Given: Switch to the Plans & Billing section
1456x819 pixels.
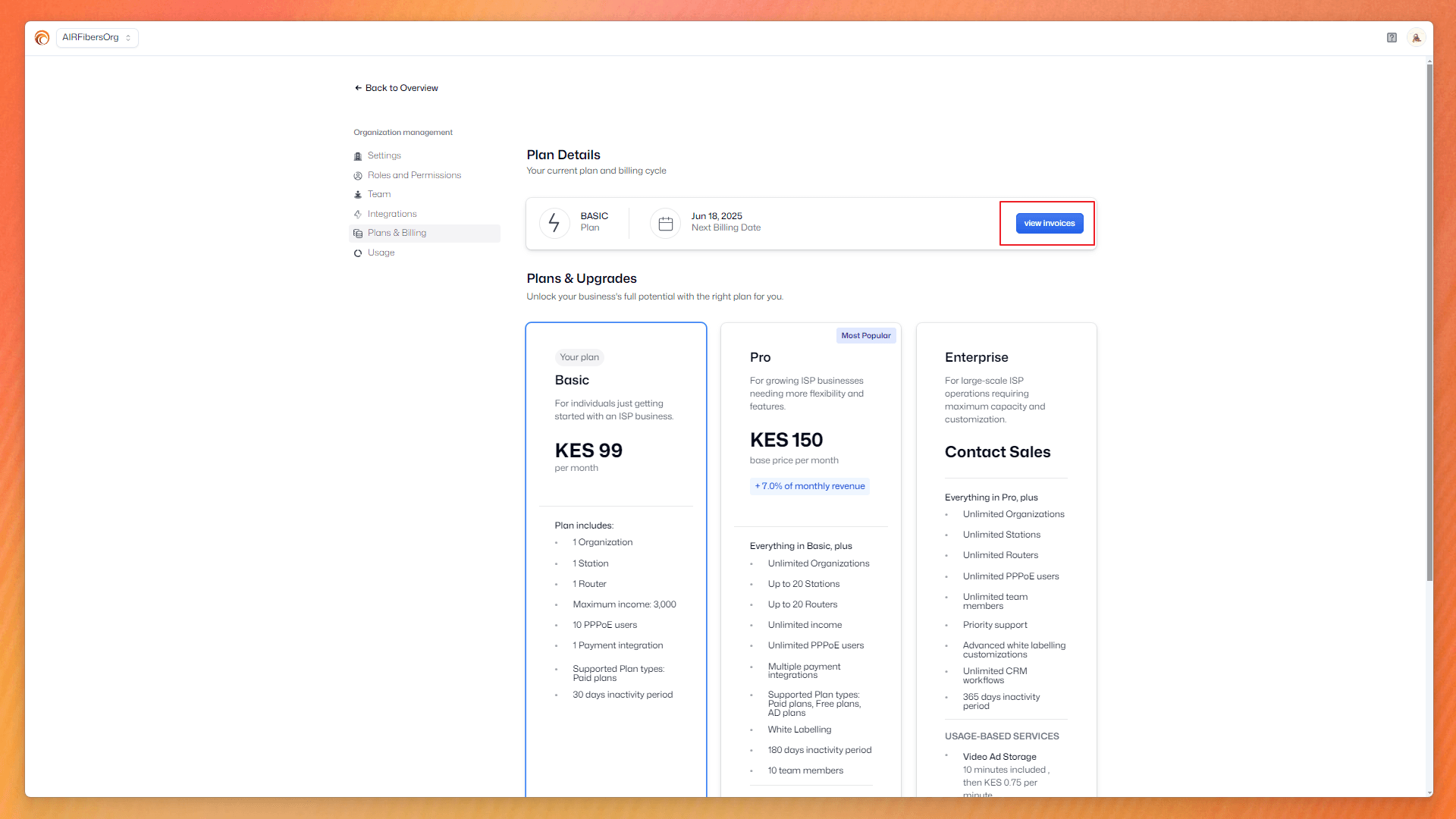Looking at the screenshot, I should coord(397,233).
